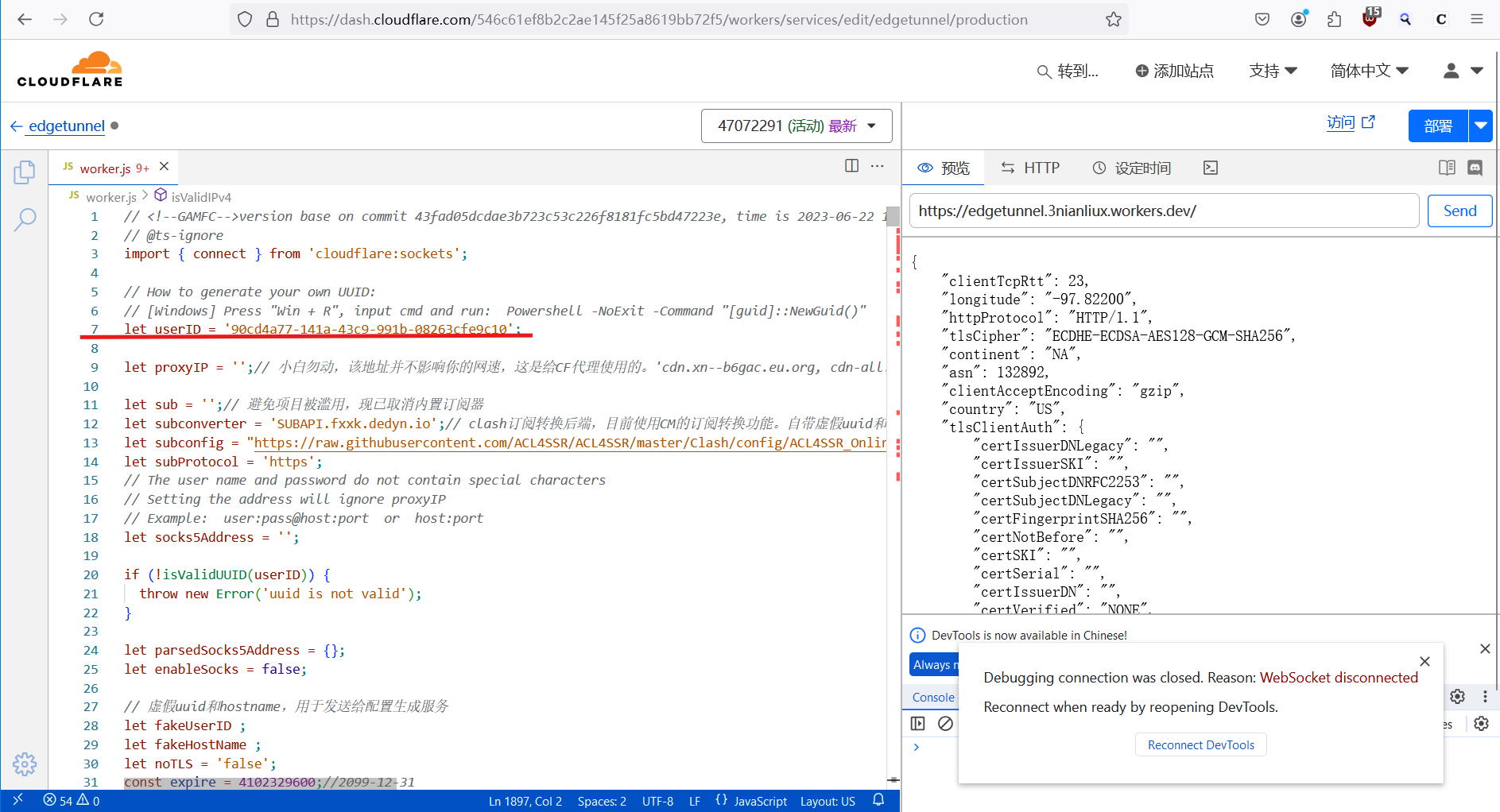Image resolution: width=1500 pixels, height=812 pixels.
Task: Open the 简体中文 language dropdown
Action: click(1369, 71)
